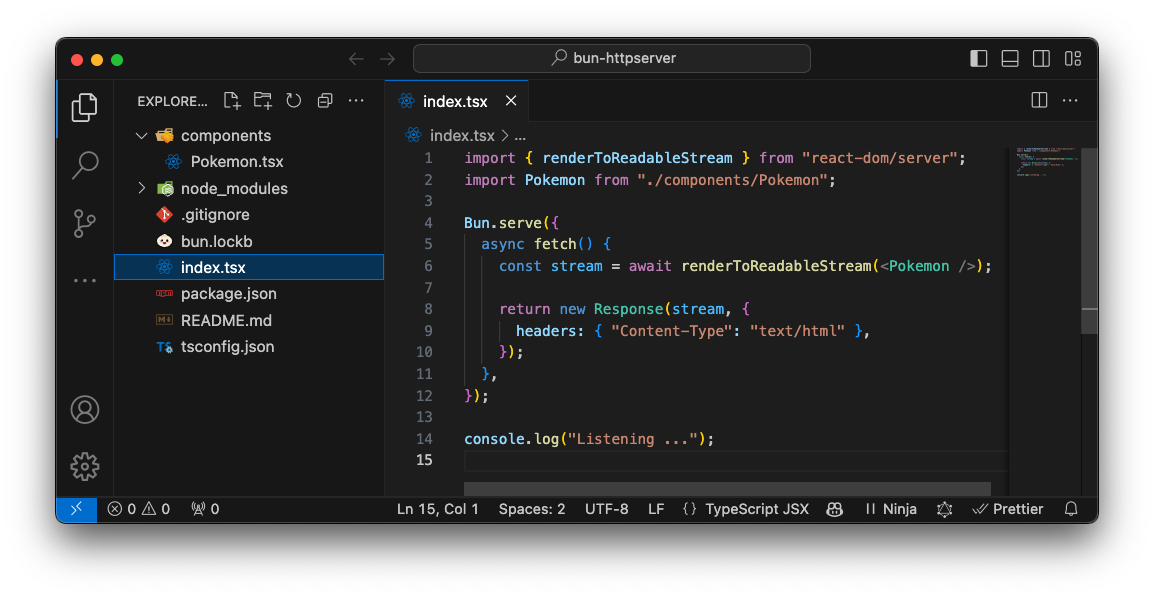
Task: Click the Prettier status bar item
Action: tap(1008, 509)
